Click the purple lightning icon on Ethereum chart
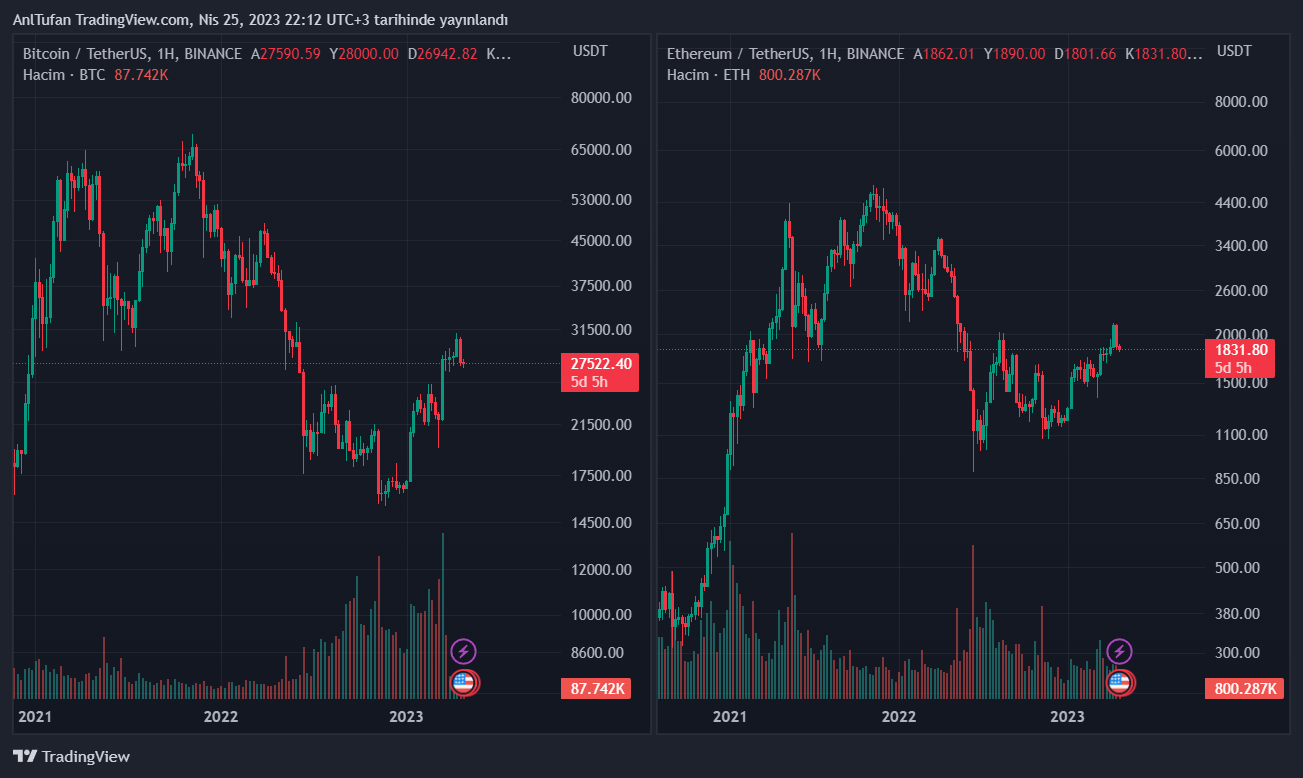The image size is (1303, 778). (1119, 652)
